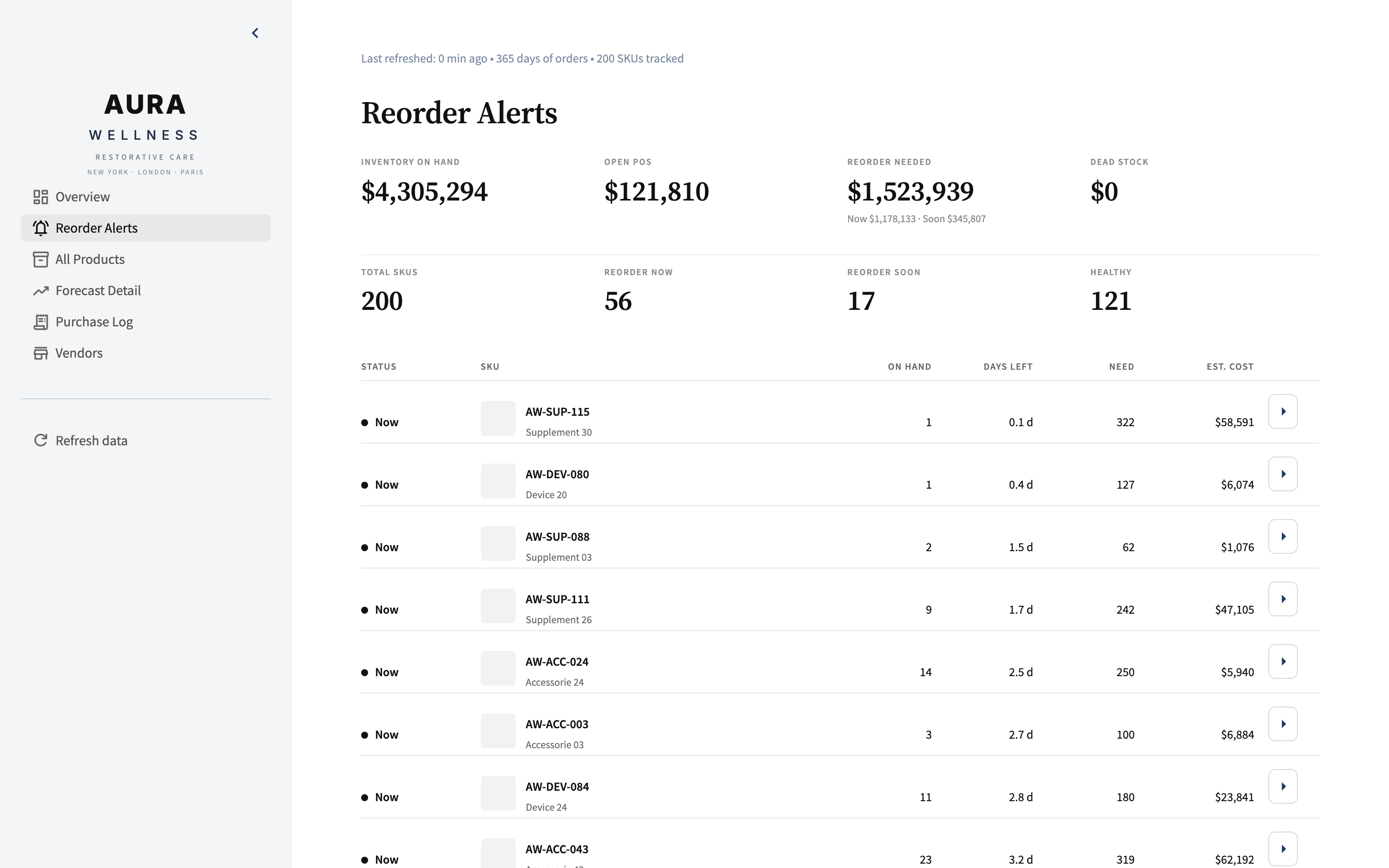Click the Refresh data circular arrow icon
The height and width of the screenshot is (868, 1389).
tap(40, 441)
